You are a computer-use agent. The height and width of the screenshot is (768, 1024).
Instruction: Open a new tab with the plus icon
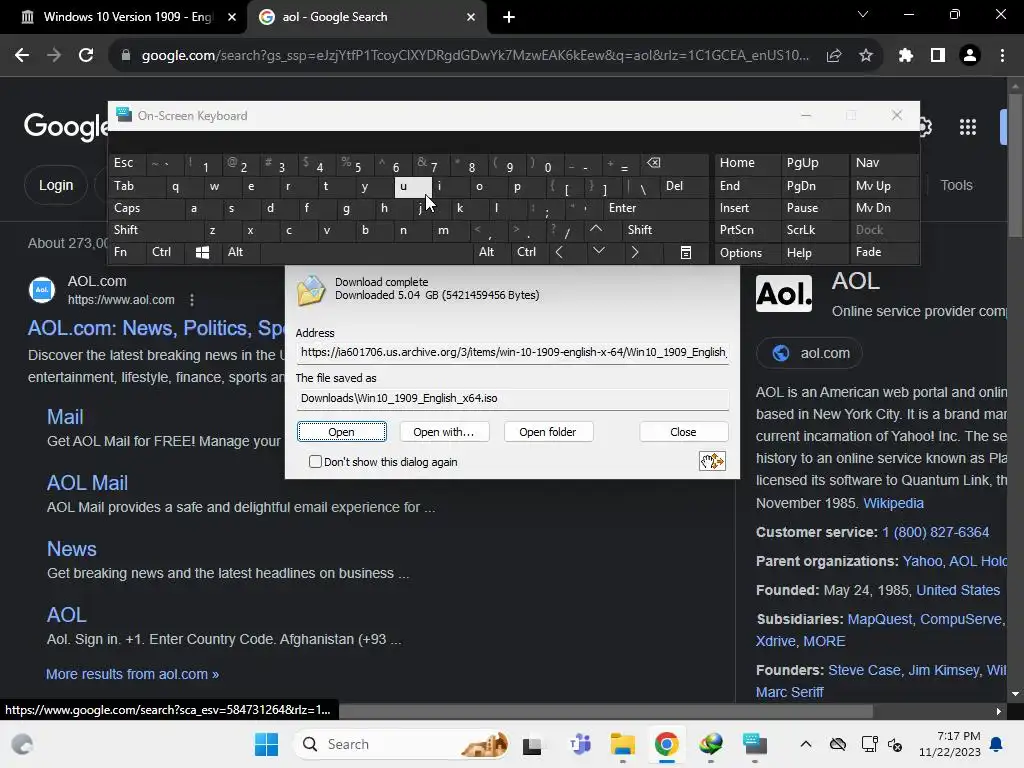click(x=509, y=17)
